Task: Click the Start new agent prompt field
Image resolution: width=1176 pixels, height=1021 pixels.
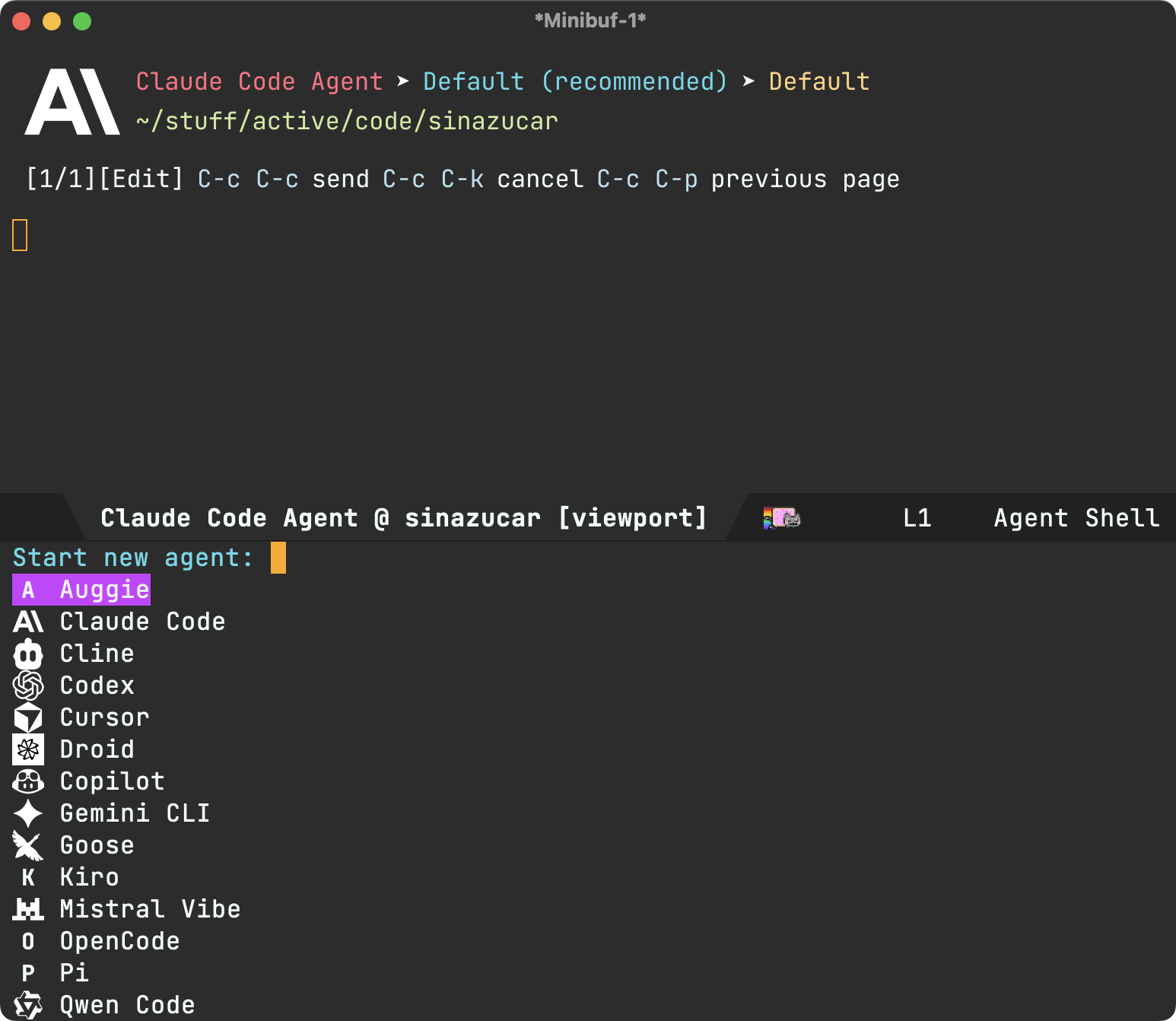Action: click(278, 558)
